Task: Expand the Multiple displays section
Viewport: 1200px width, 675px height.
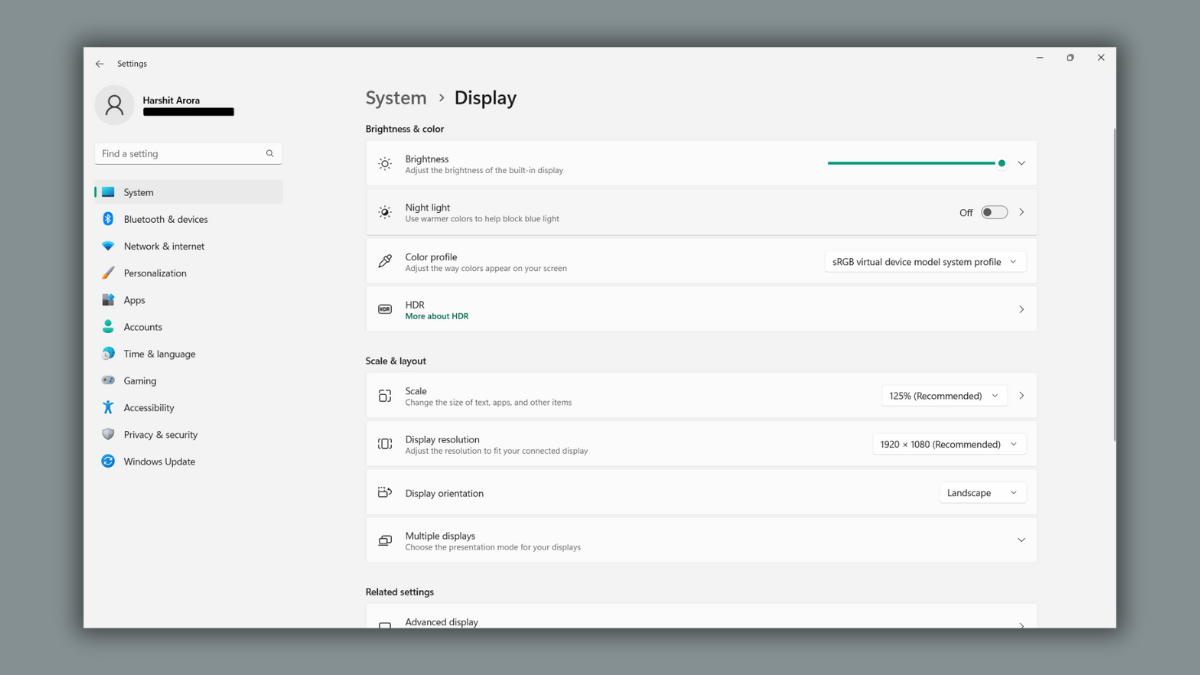Action: [1021, 540]
